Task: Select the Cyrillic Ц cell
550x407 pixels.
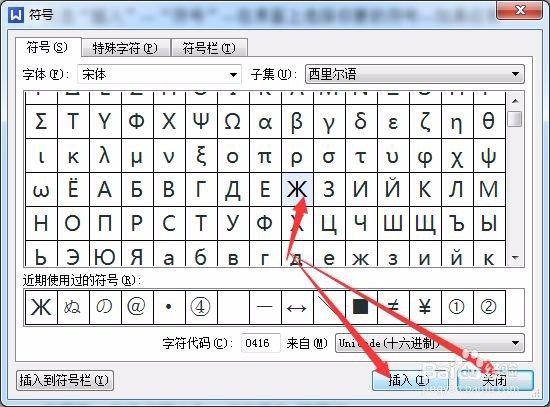Action: 329,223
